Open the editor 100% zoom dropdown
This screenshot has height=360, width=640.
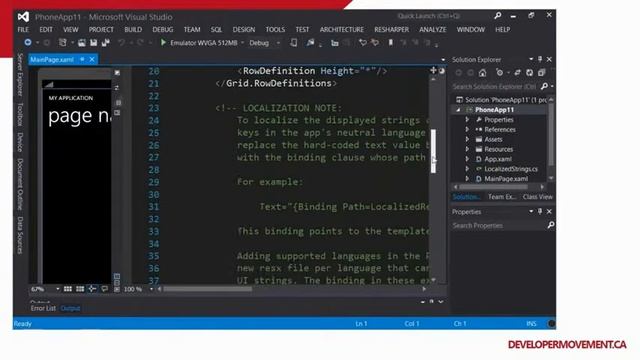click(x=151, y=289)
